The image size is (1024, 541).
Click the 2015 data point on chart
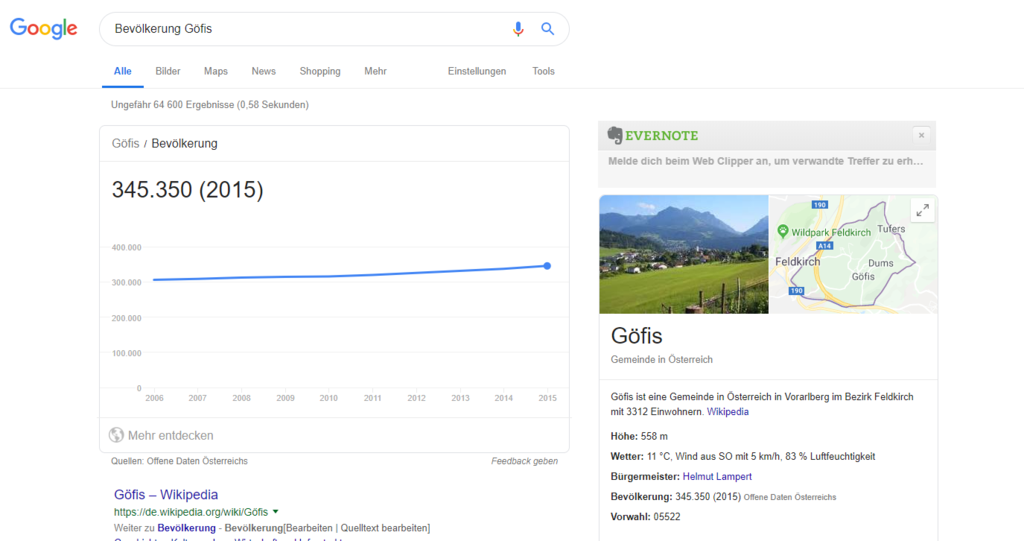[547, 266]
